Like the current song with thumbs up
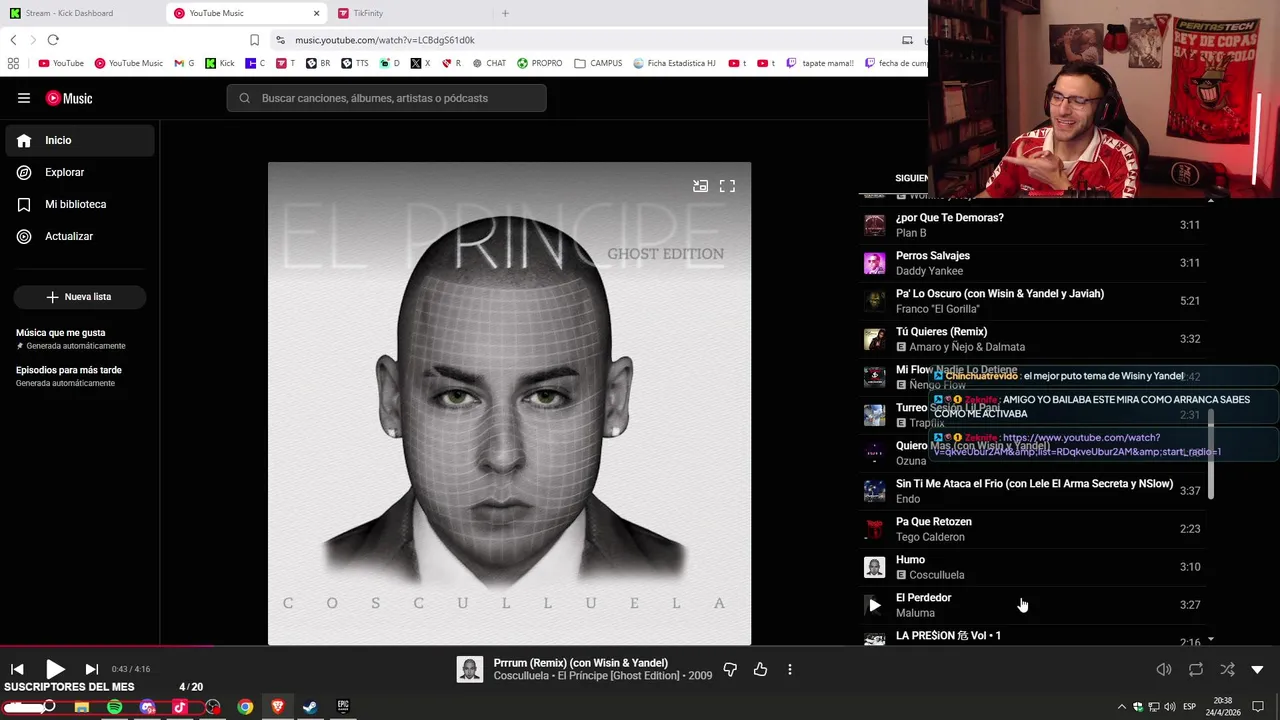This screenshot has height=720, width=1280. [x=760, y=669]
